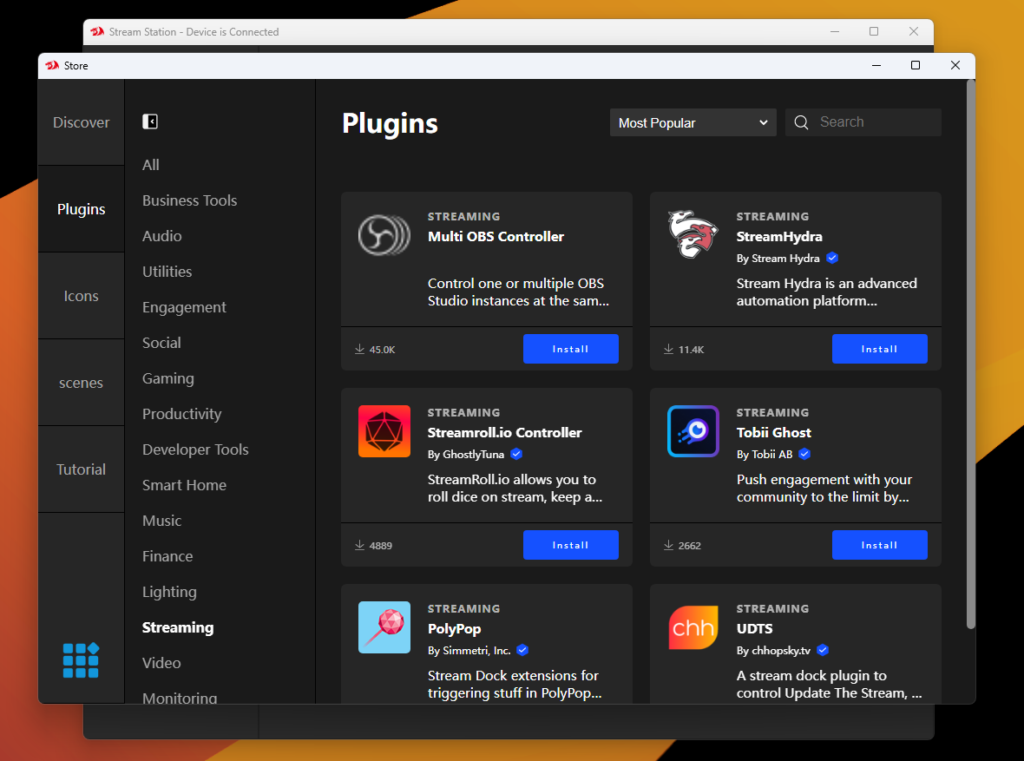The image size is (1024, 761).
Task: Open the blue grid app icon
Action: pos(81,660)
